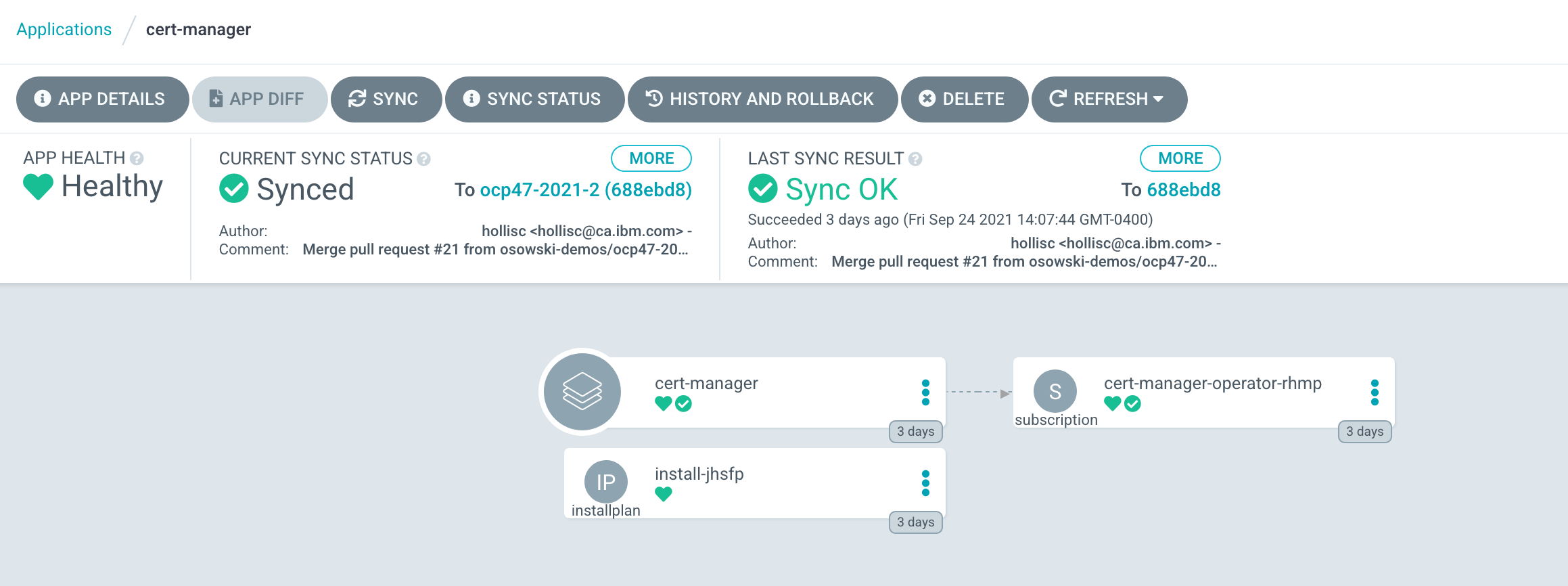View the SYNC STATUS details
The height and width of the screenshot is (586, 1568).
point(534,99)
